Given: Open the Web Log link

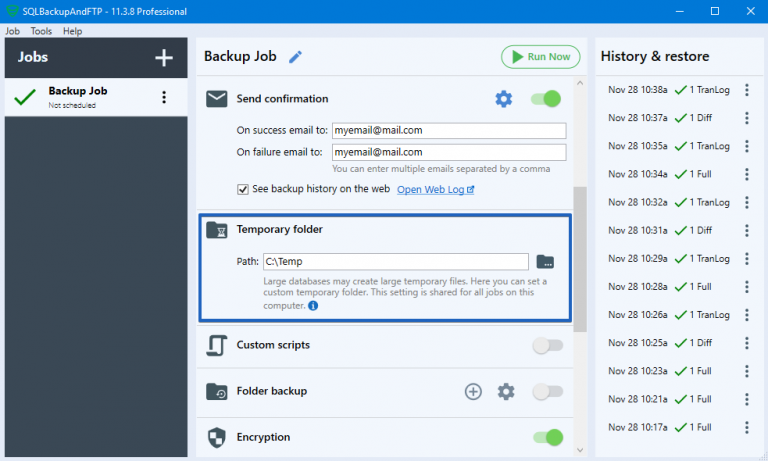Looking at the screenshot, I should (x=435, y=189).
